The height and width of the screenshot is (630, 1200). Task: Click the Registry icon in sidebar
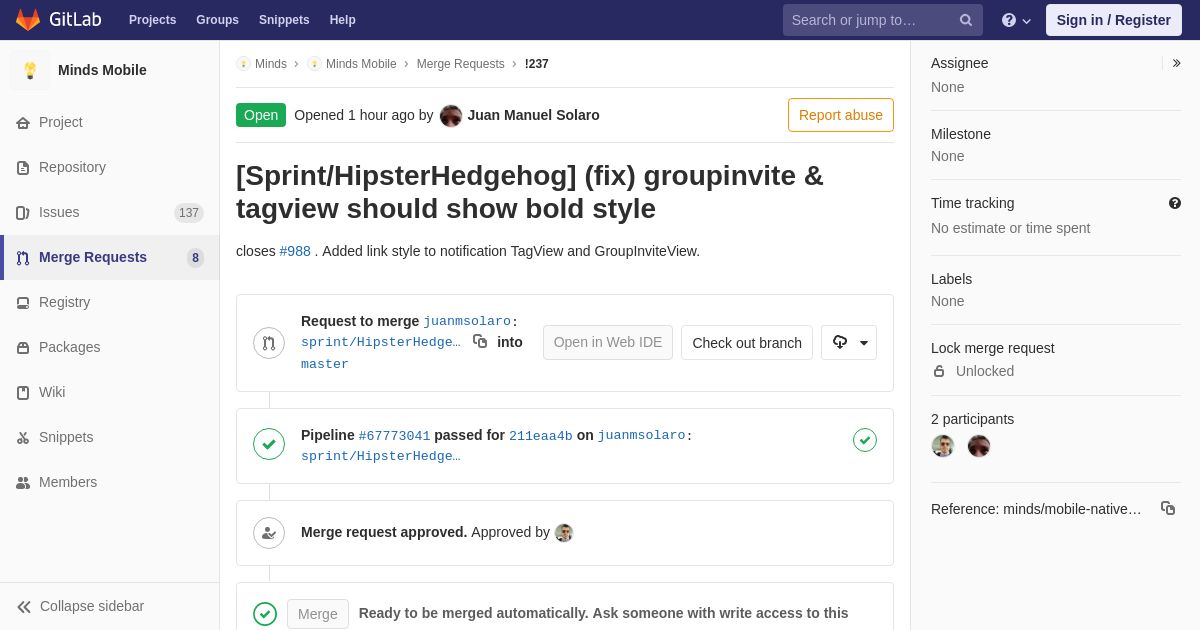[23, 303]
